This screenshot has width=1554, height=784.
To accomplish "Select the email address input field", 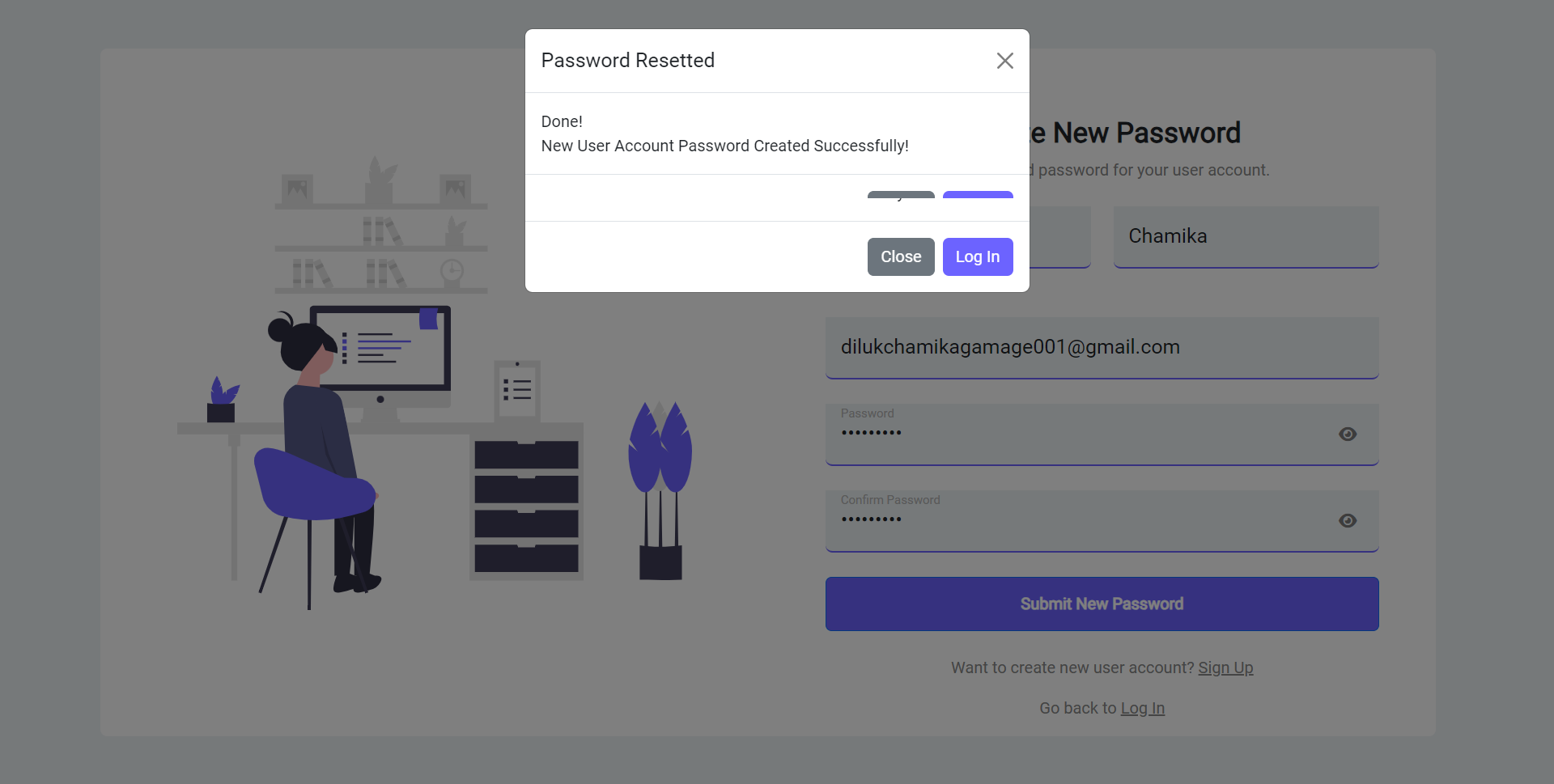I will pyautogui.click(x=1102, y=348).
